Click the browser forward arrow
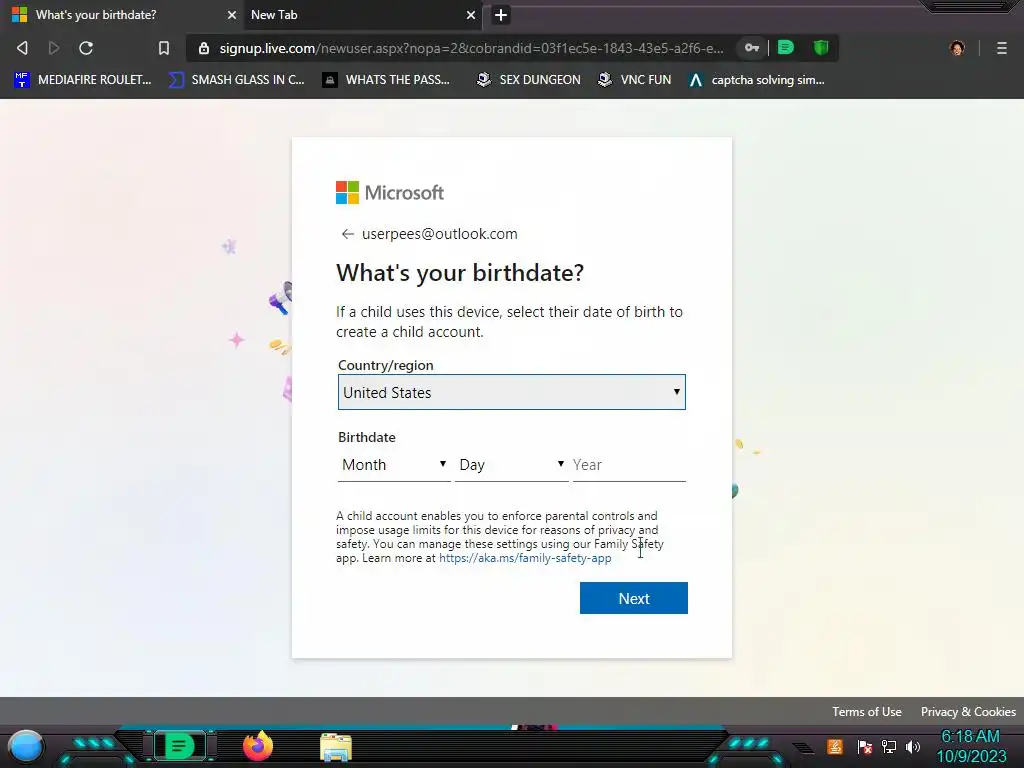This screenshot has height=768, width=1024. click(x=54, y=48)
